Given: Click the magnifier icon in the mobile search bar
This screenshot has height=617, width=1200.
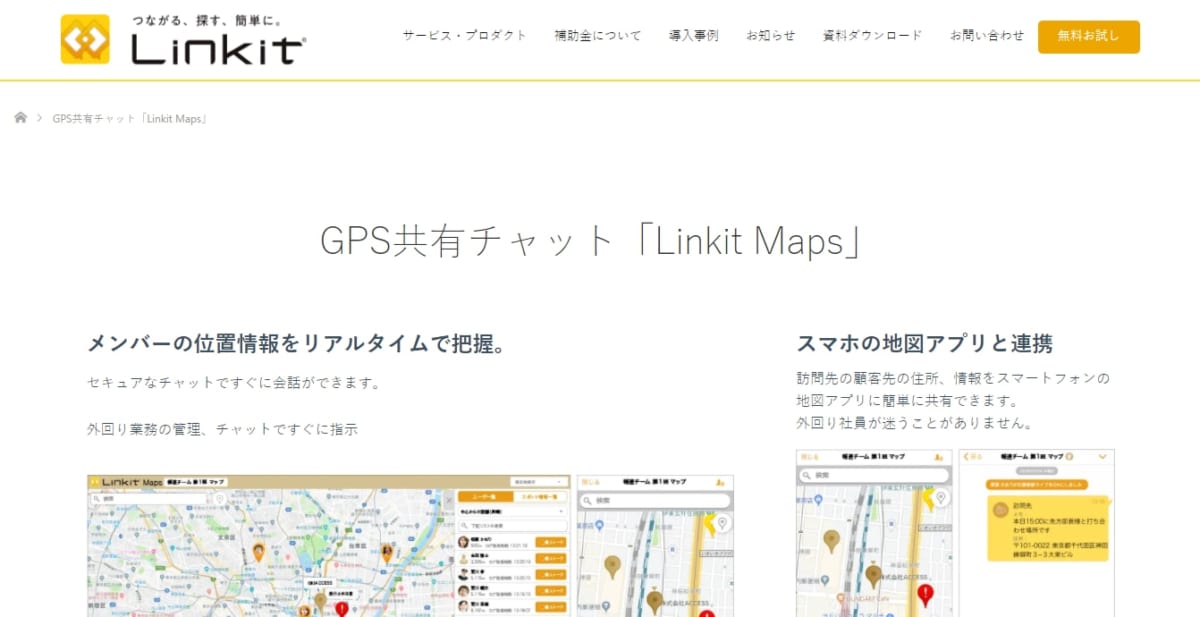Looking at the screenshot, I should (808, 474).
